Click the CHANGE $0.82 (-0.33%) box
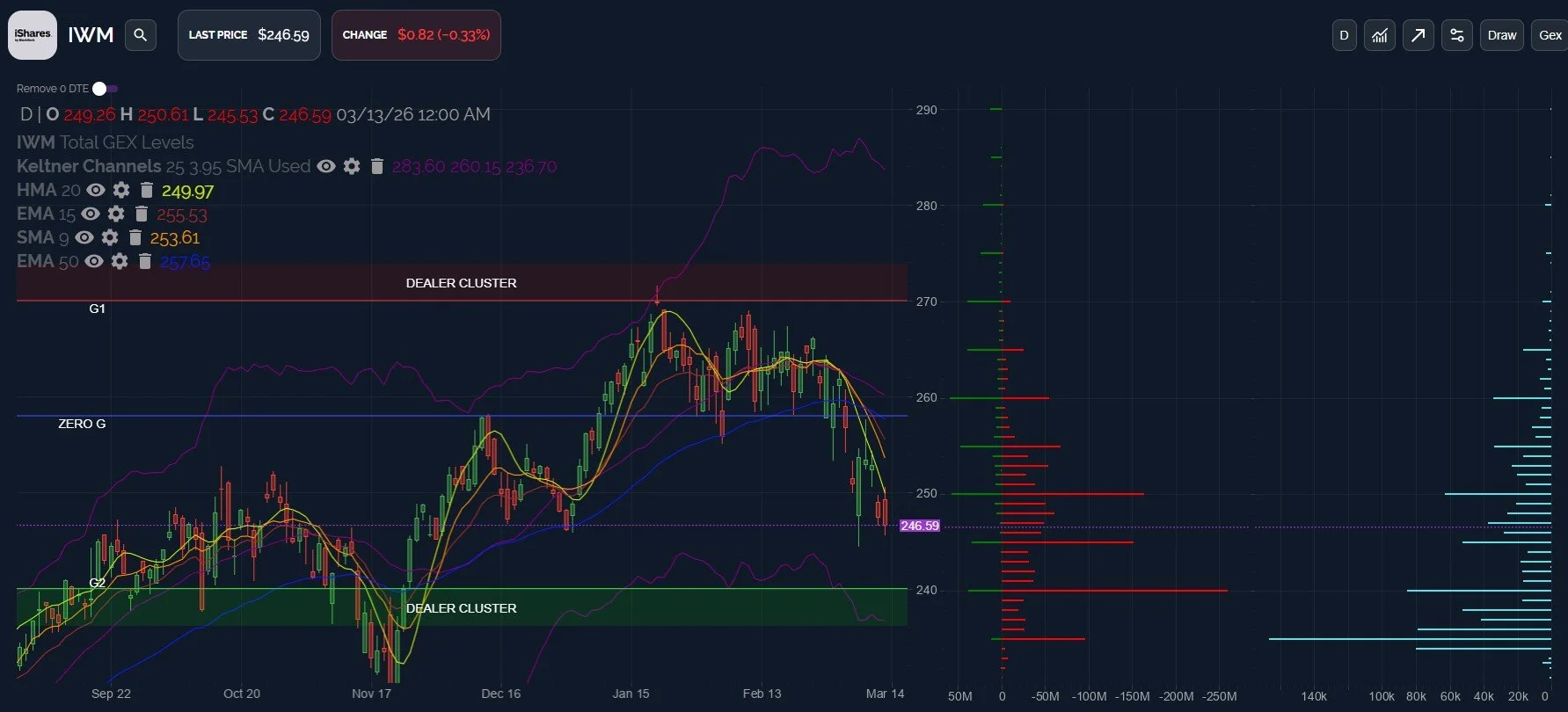This screenshot has height=712, width=1568. 416,35
